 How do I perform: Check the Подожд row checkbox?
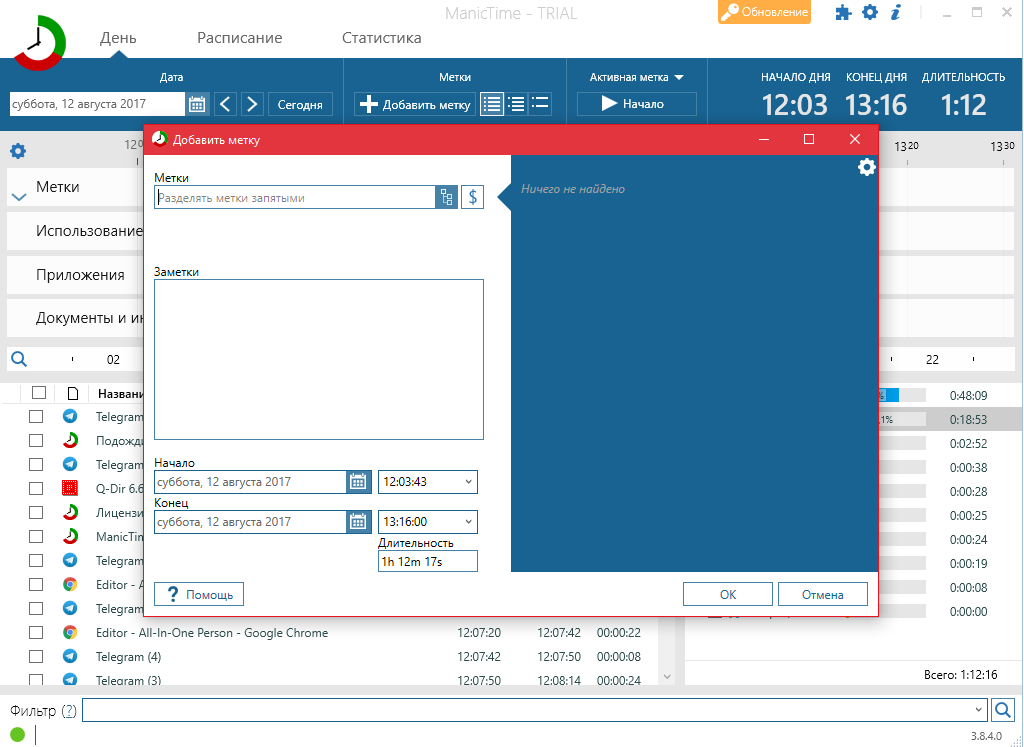pyautogui.click(x=36, y=440)
